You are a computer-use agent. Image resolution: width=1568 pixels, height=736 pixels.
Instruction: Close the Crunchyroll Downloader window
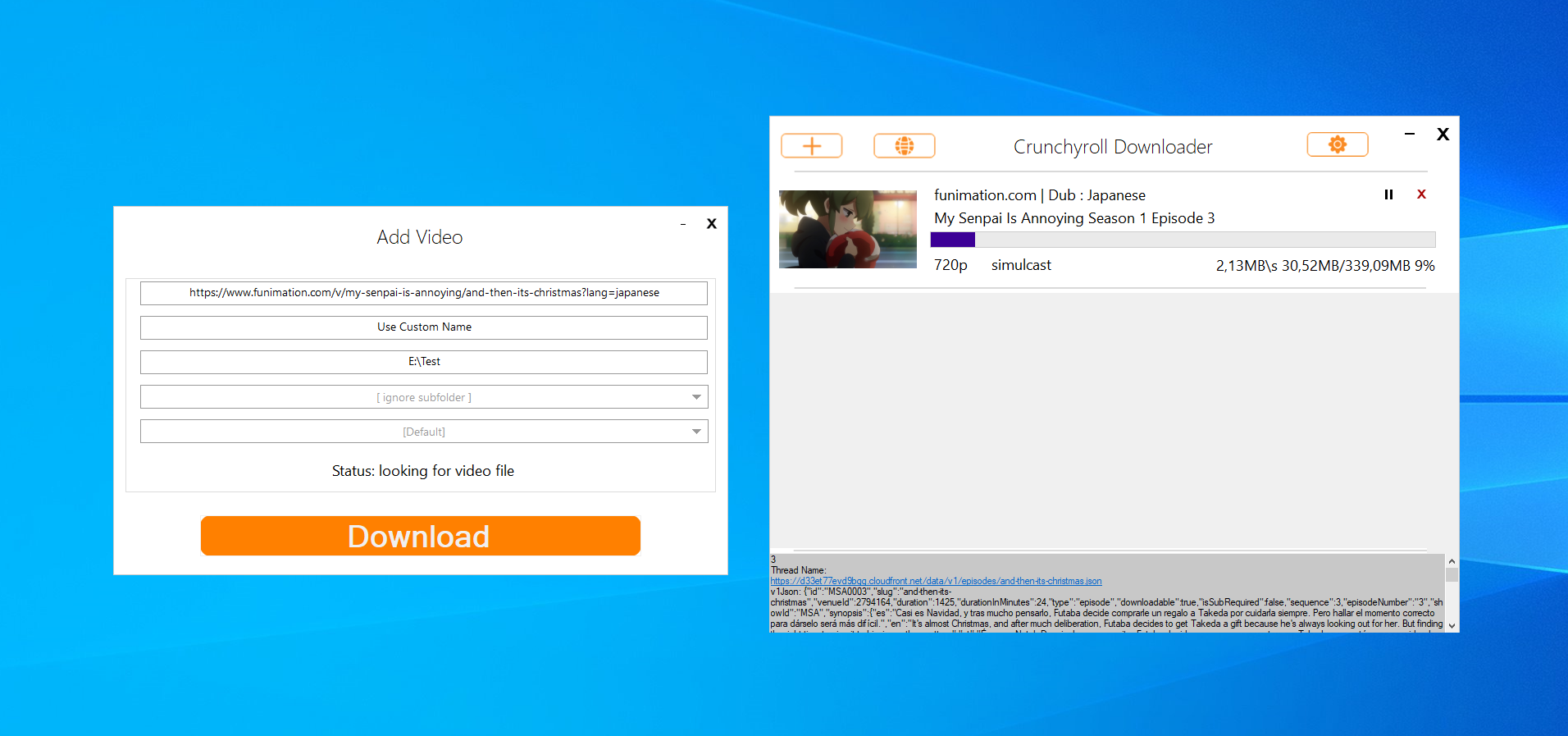1443,134
